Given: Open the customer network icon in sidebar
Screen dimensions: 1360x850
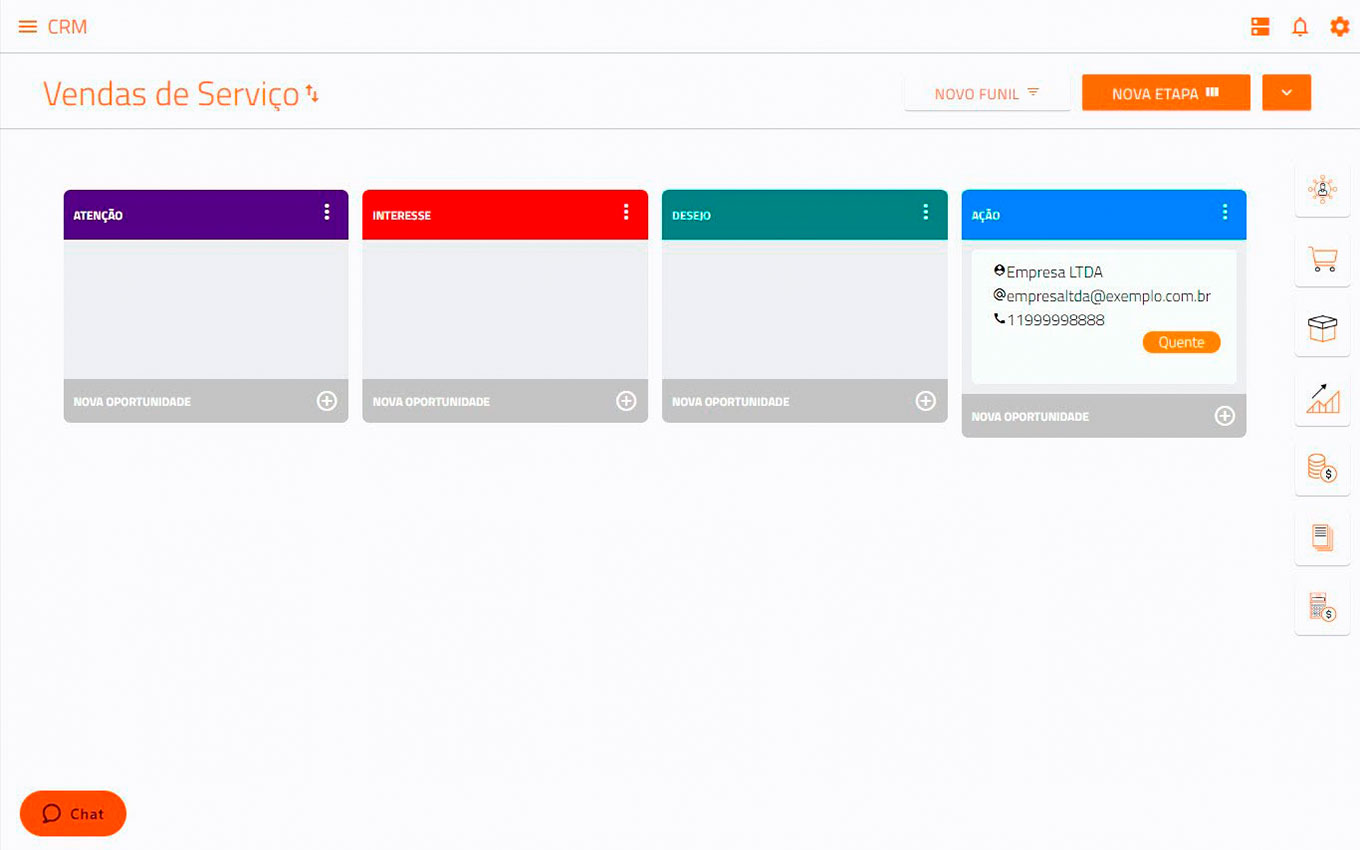Looking at the screenshot, I should click(1322, 190).
